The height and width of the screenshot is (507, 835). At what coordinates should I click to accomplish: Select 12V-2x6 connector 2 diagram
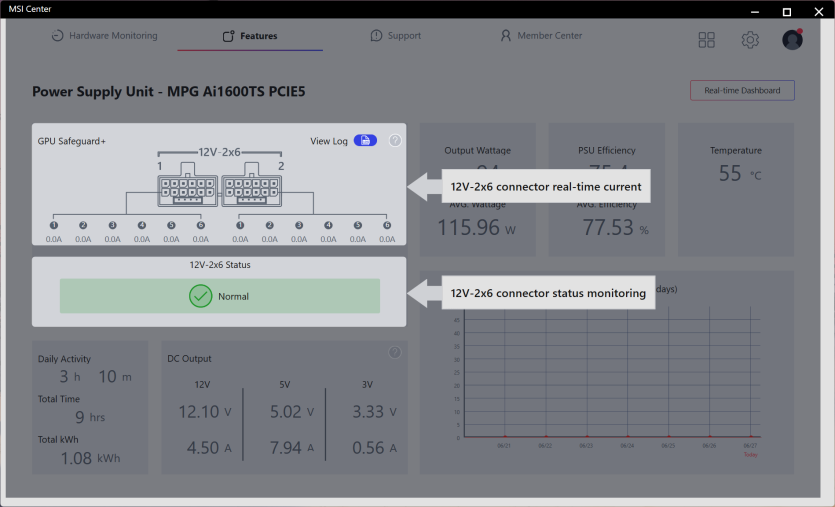click(x=251, y=185)
